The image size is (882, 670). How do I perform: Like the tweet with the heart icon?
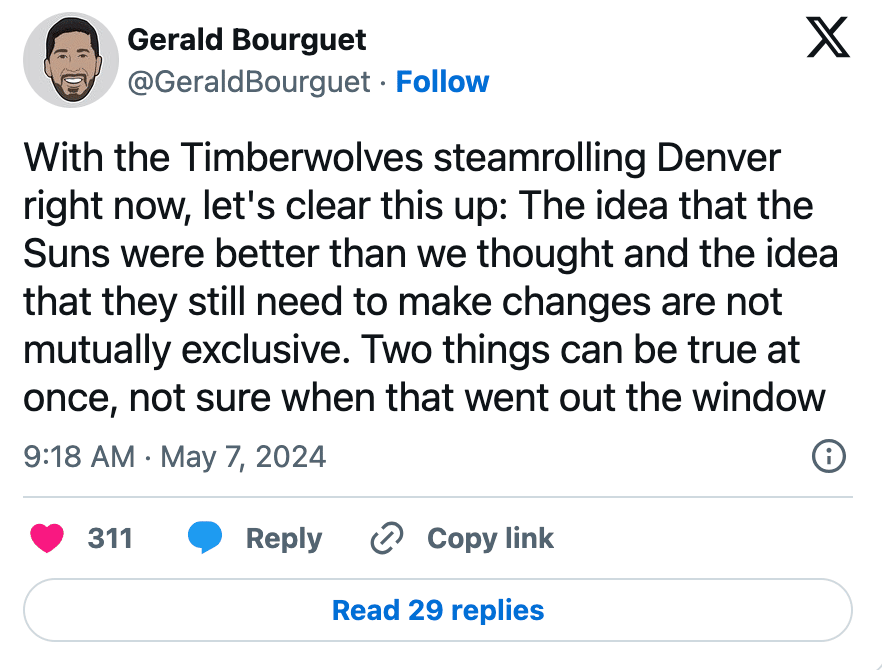pyautogui.click(x=47, y=538)
